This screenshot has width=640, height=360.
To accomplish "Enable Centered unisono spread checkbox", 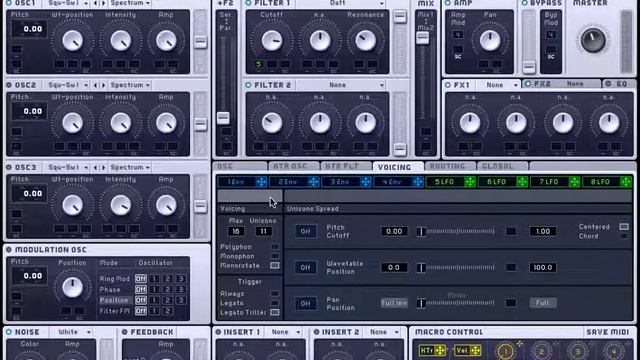I will (624, 227).
